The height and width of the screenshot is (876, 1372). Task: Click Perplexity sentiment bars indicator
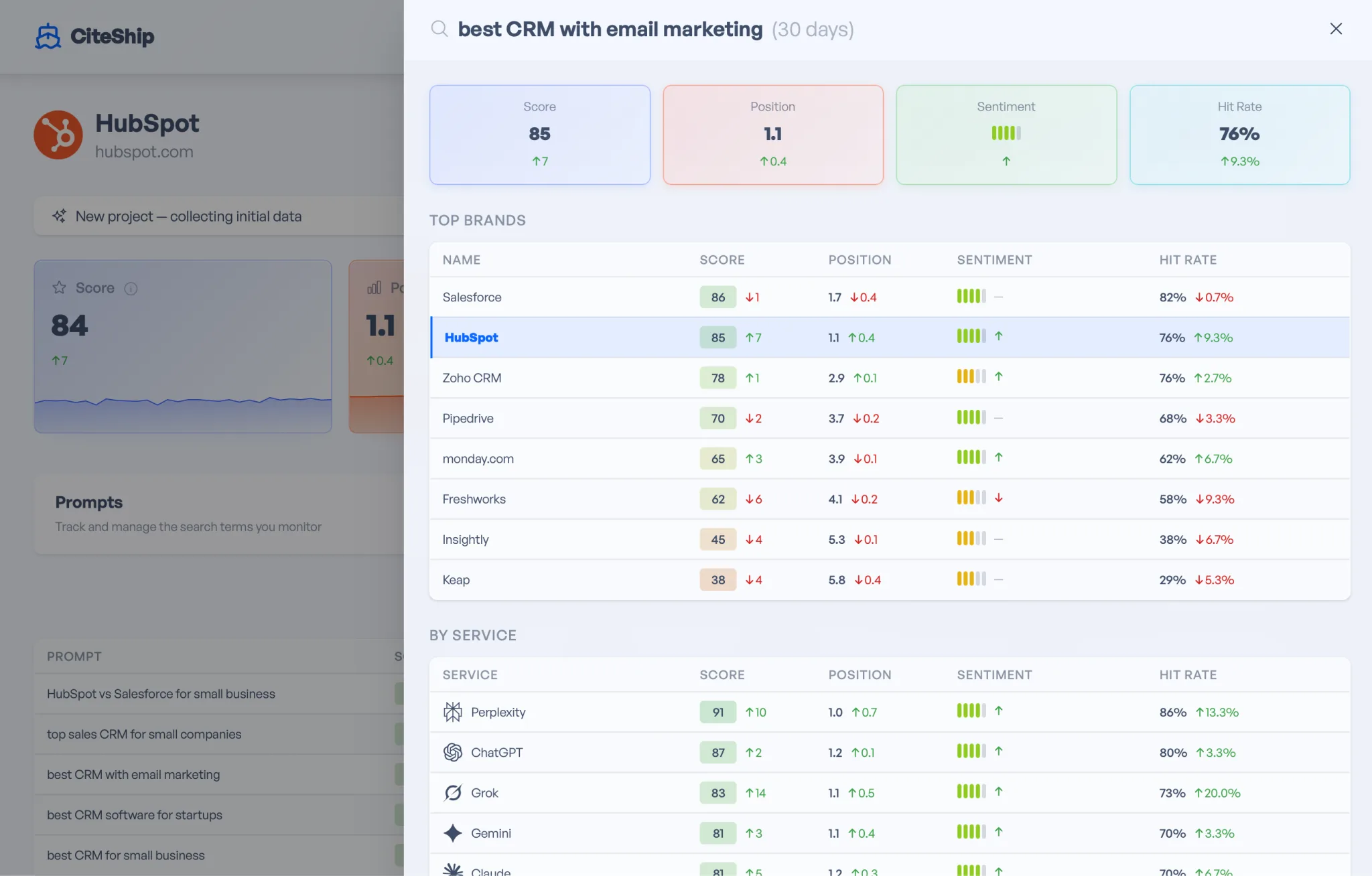click(x=971, y=711)
